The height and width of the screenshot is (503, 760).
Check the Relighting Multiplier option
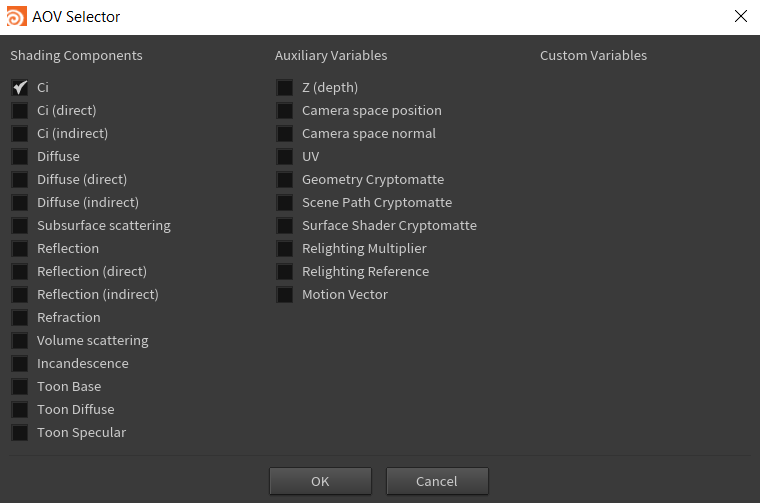click(x=285, y=249)
